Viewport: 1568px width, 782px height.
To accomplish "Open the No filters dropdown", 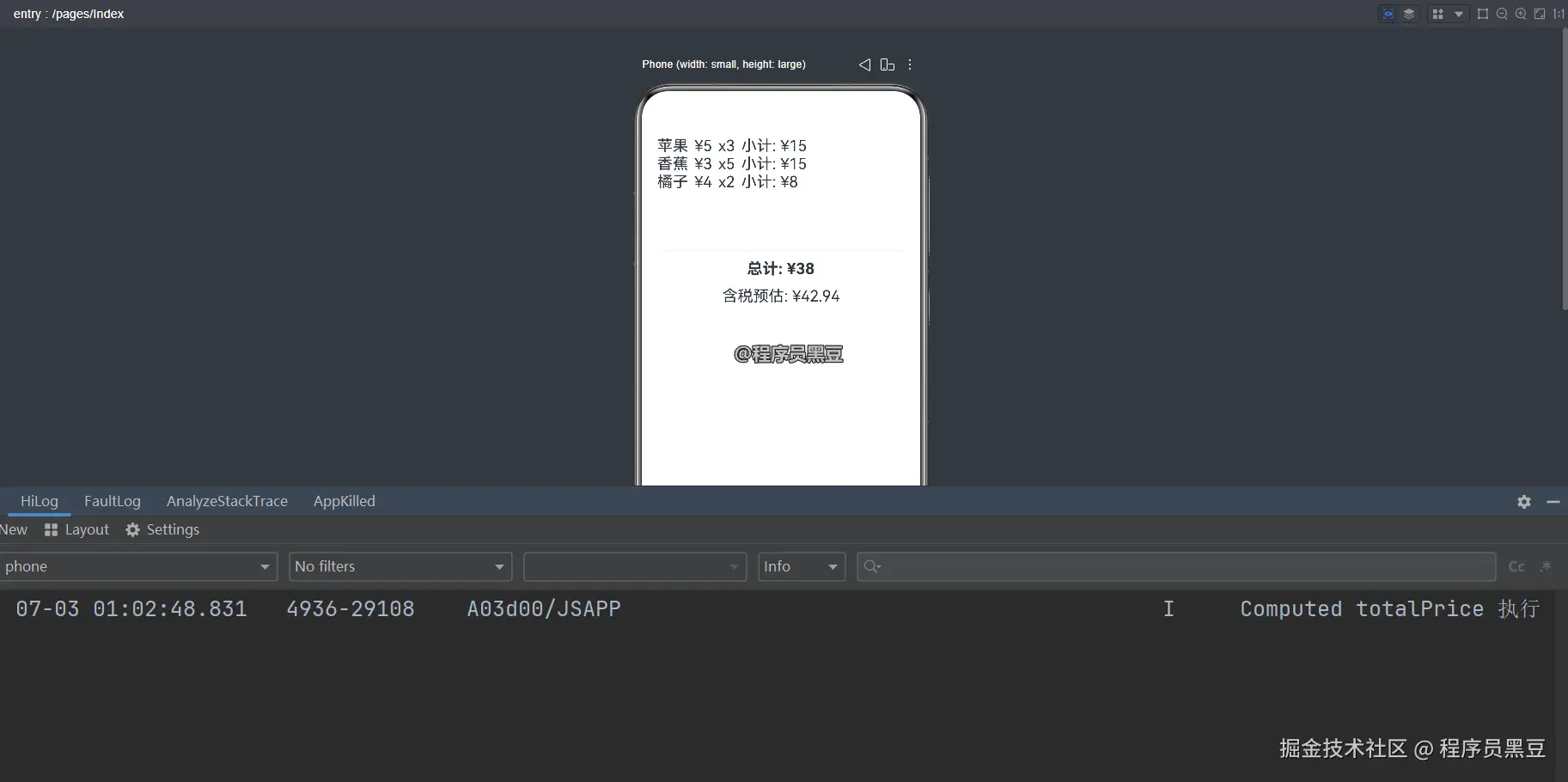I will point(400,566).
